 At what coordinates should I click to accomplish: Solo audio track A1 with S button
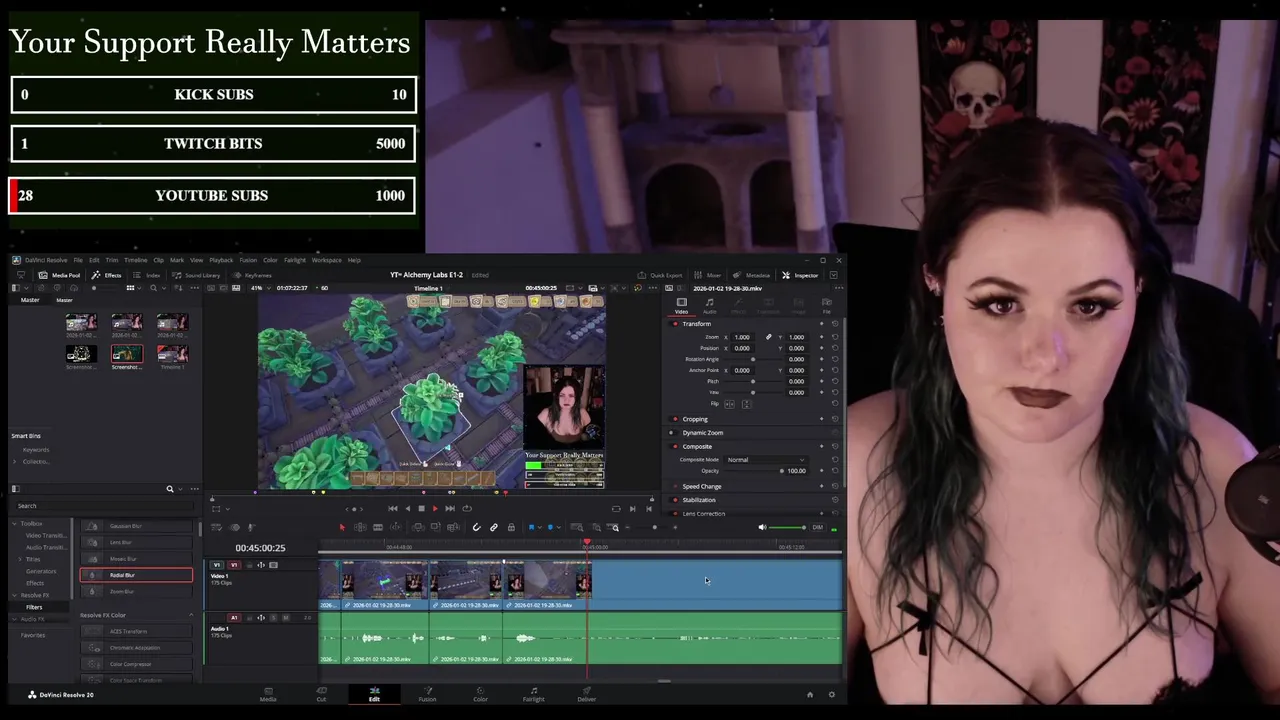(273, 618)
